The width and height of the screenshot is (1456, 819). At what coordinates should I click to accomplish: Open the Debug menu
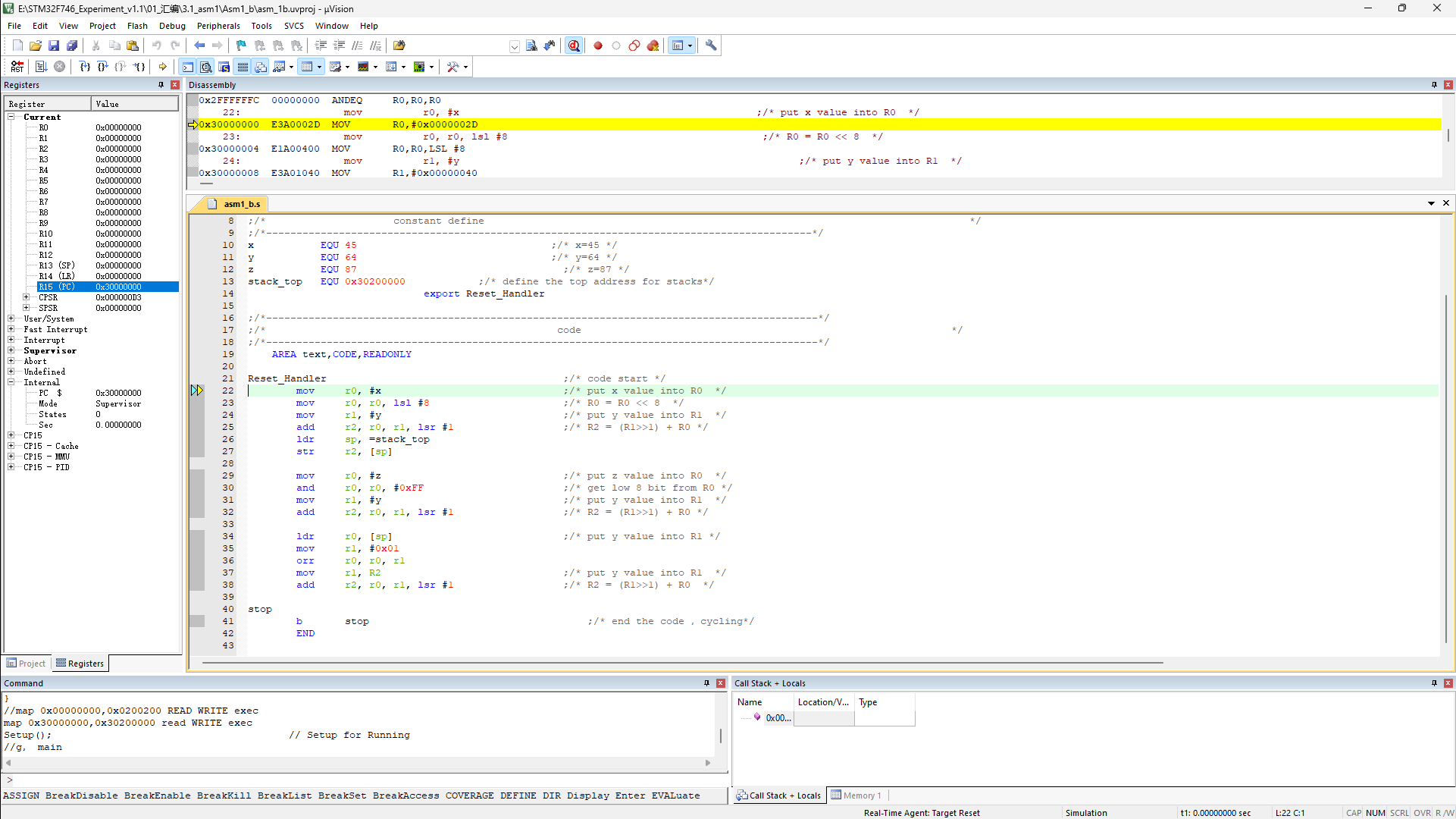click(172, 26)
